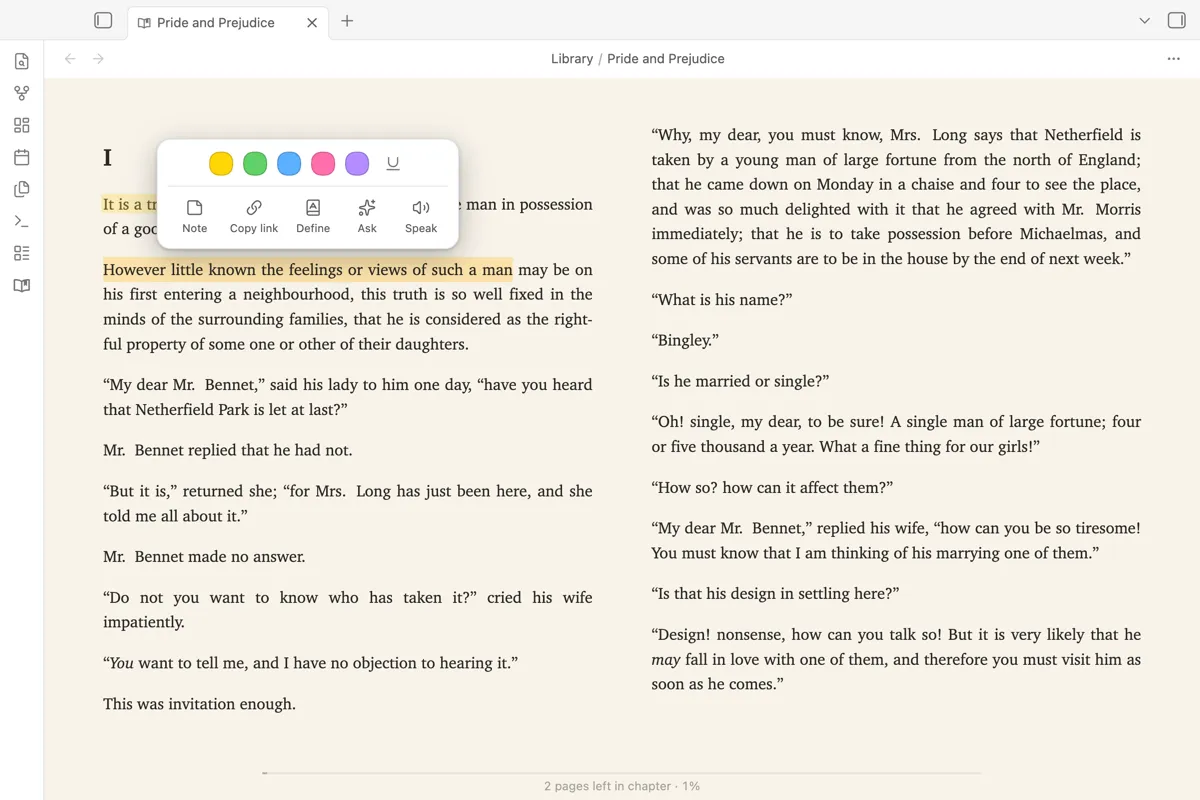The width and height of the screenshot is (1200, 800).
Task: Click the italic word "You" on left page
Action: (121, 663)
